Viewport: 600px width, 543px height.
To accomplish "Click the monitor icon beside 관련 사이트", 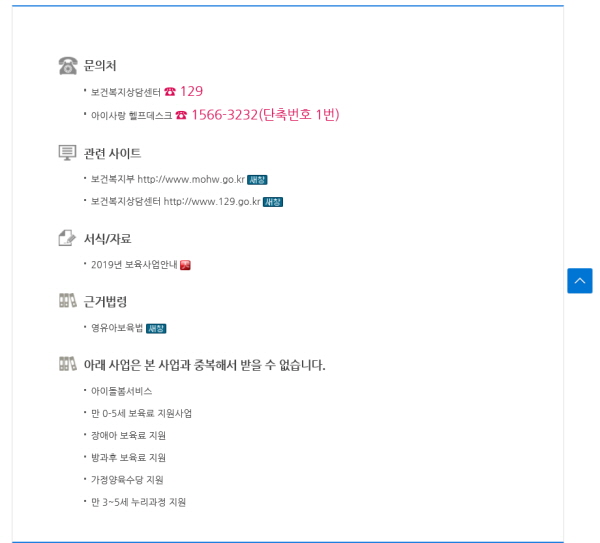I will [67, 153].
